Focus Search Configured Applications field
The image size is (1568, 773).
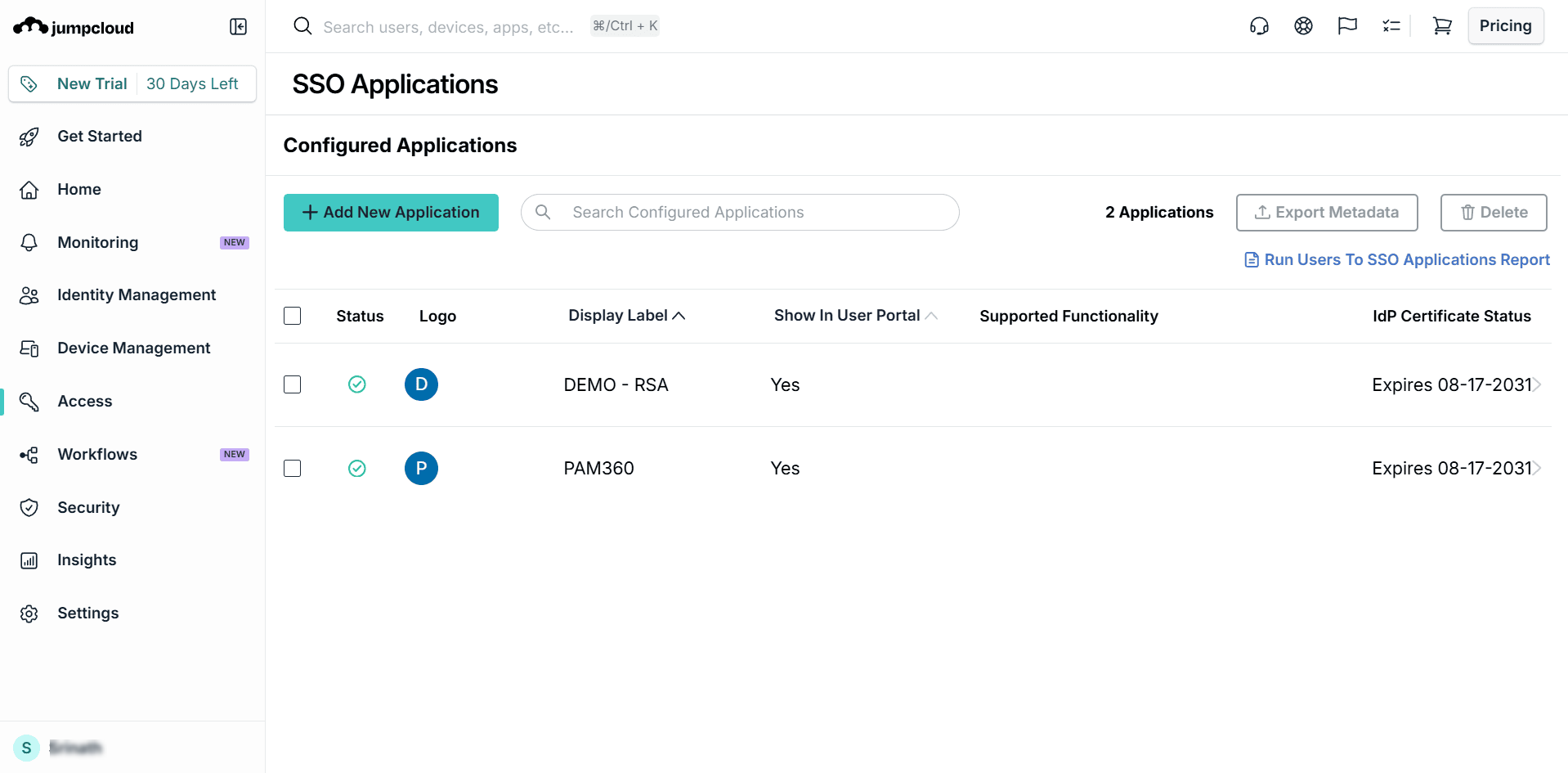(740, 213)
